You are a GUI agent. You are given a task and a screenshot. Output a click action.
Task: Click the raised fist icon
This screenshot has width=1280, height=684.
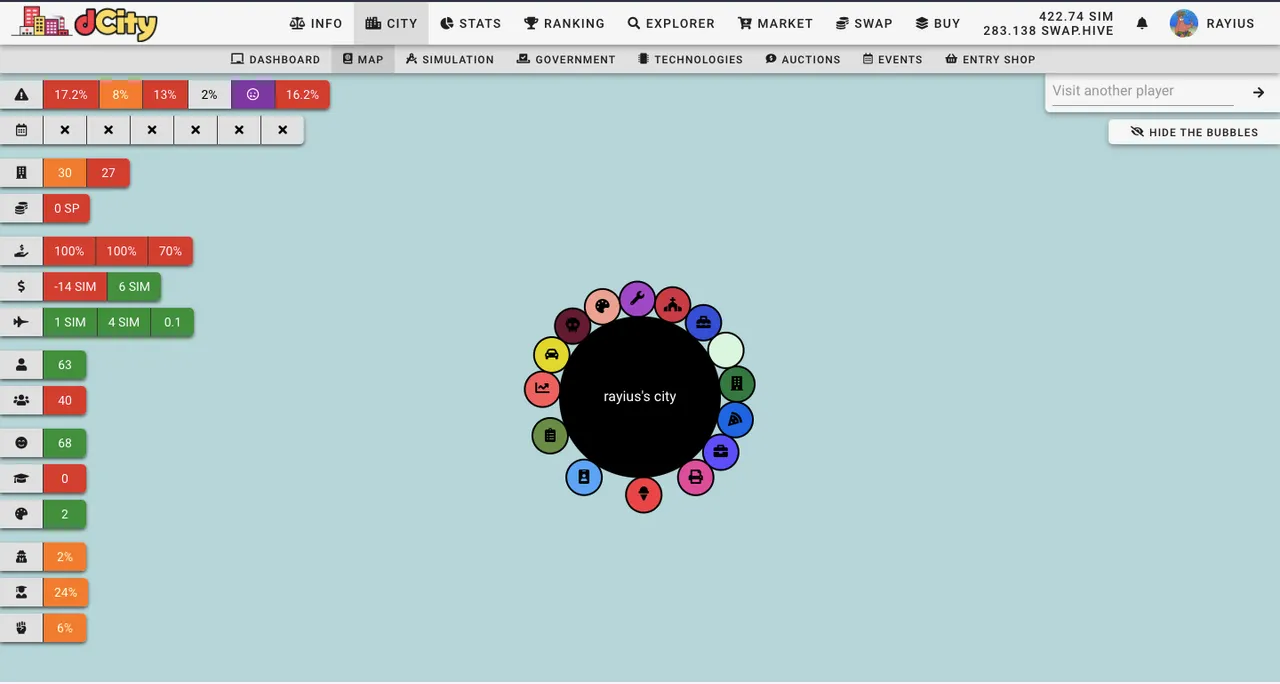[21, 628]
